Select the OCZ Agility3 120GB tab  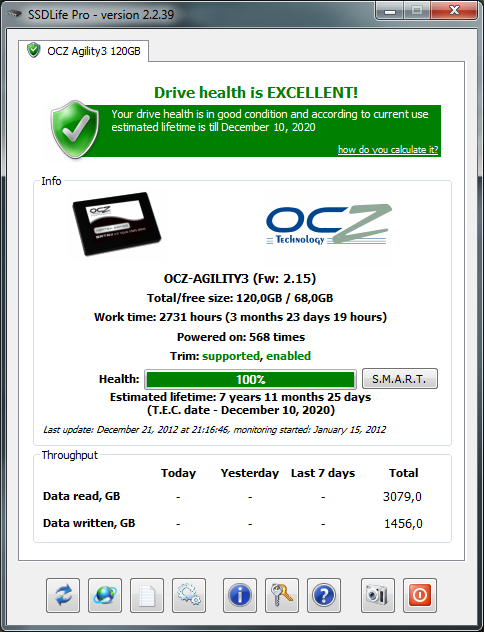tap(83, 51)
